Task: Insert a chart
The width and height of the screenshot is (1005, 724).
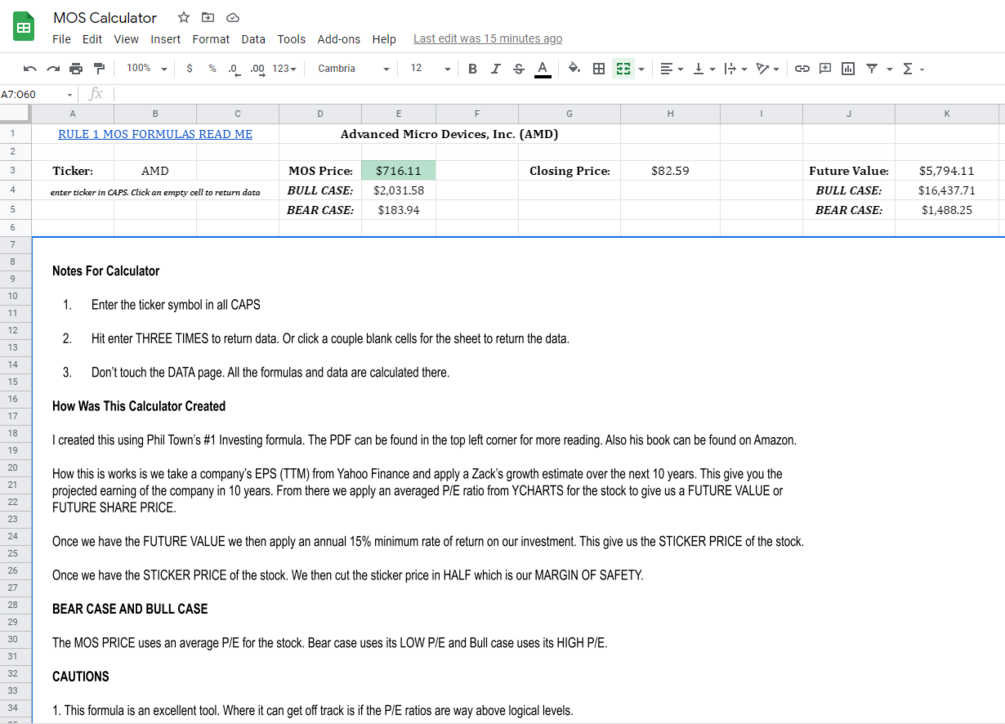Action: click(848, 69)
